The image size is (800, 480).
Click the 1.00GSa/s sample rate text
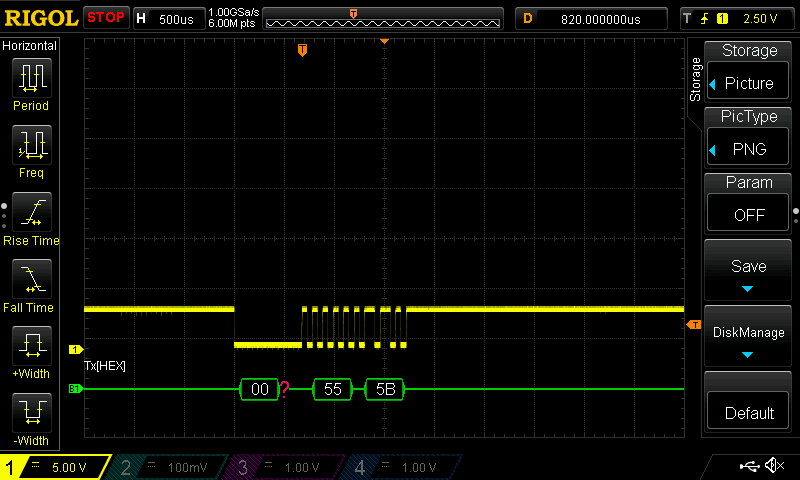(234, 12)
